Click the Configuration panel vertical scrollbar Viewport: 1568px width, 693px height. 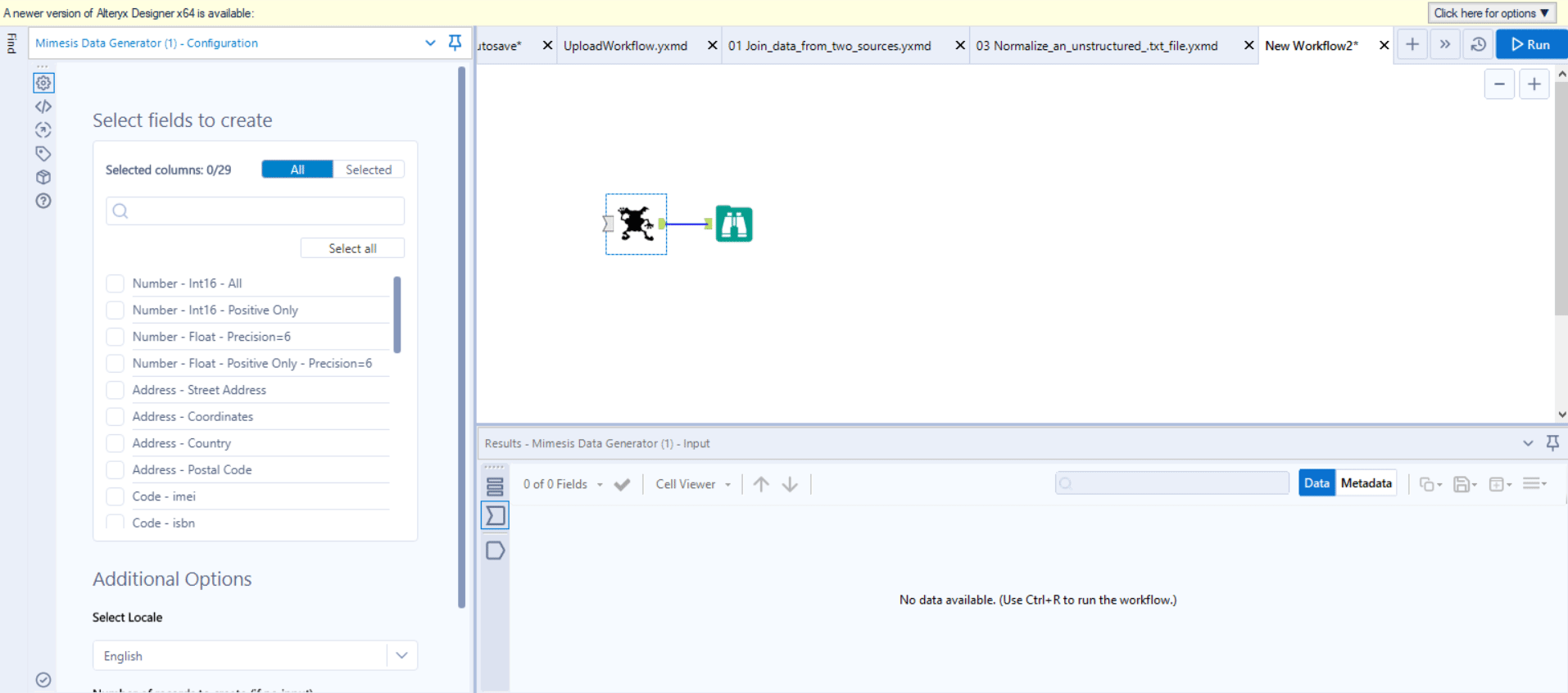point(461,337)
